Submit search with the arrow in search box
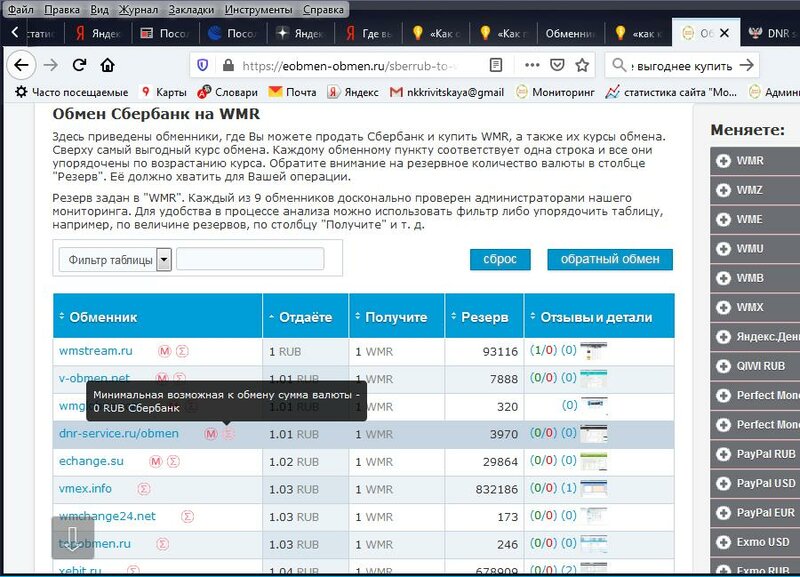The width and height of the screenshot is (800, 577). point(746,65)
